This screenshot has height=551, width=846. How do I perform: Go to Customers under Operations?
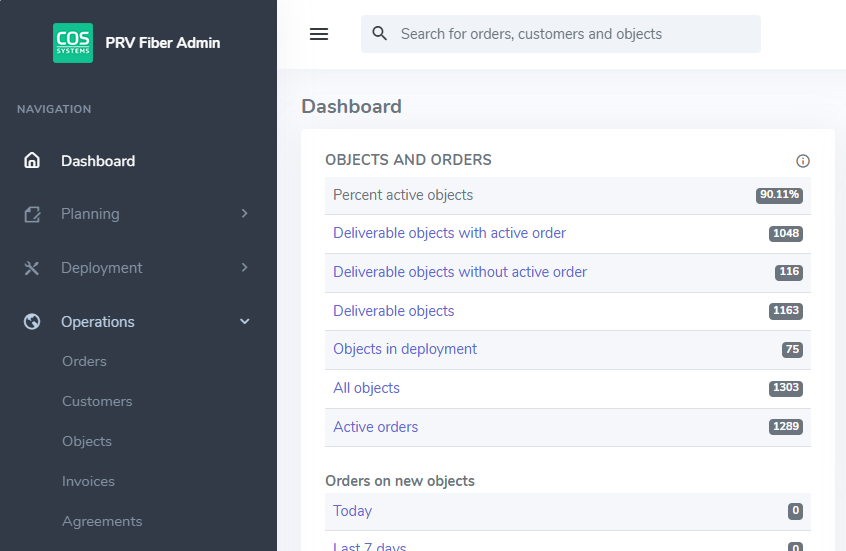point(97,401)
